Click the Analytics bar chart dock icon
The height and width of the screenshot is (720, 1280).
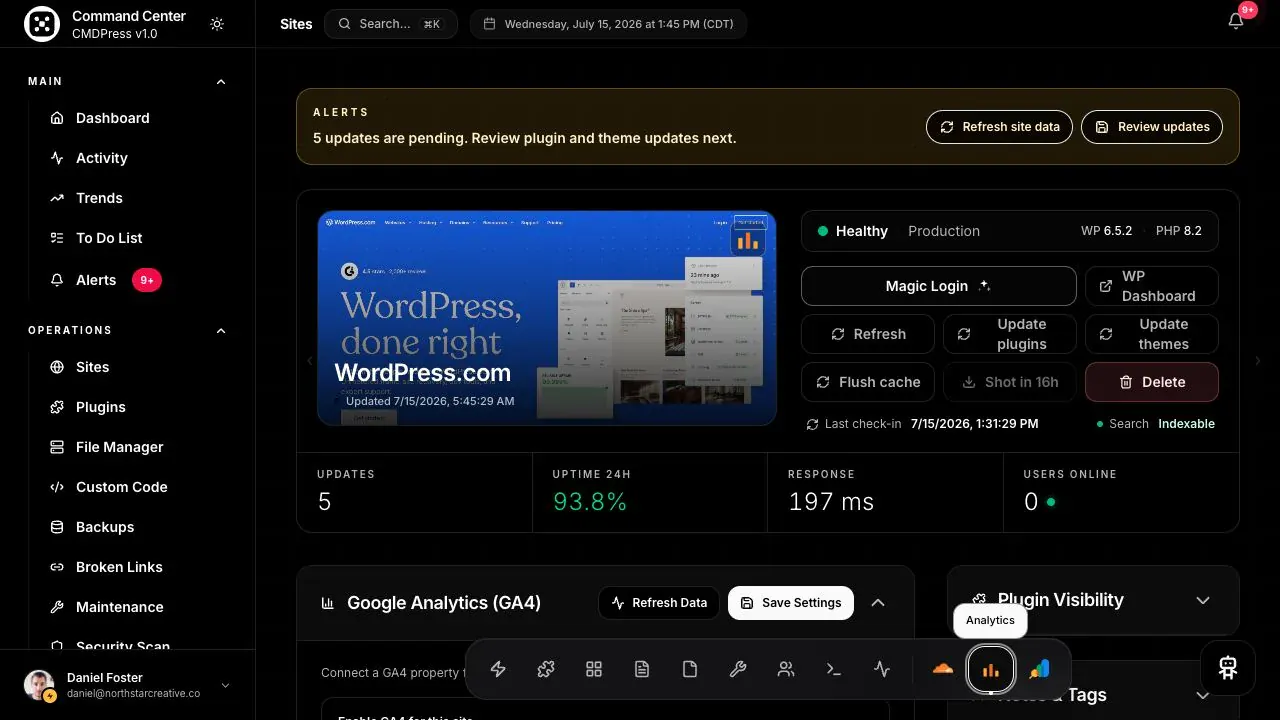(991, 670)
